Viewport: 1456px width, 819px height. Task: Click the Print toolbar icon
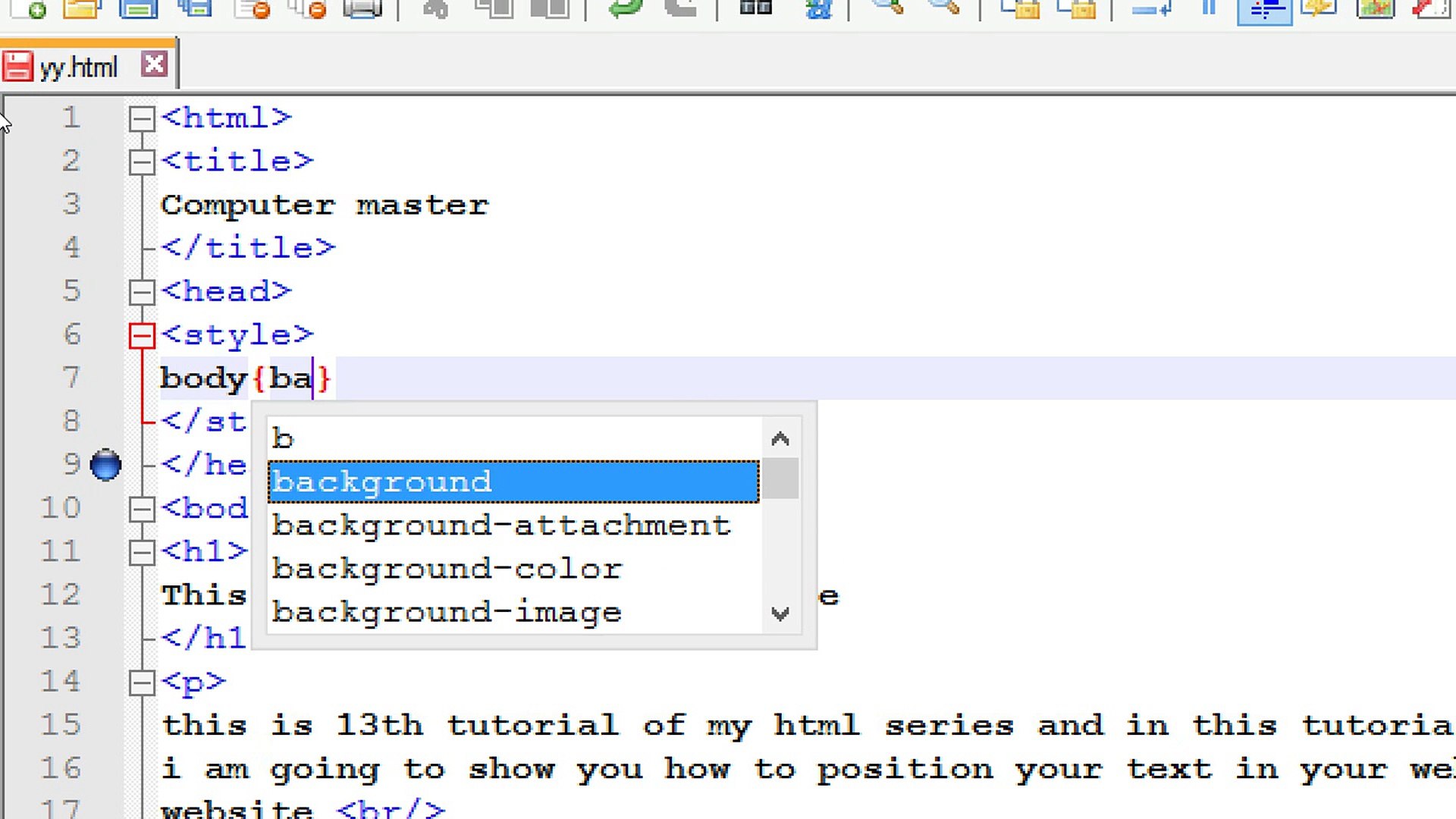point(362,8)
